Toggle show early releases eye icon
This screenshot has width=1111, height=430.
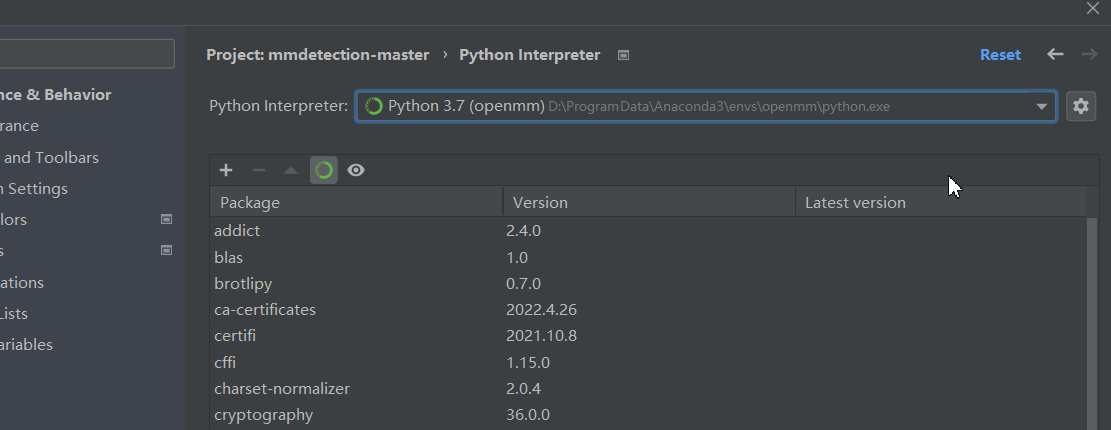click(356, 170)
